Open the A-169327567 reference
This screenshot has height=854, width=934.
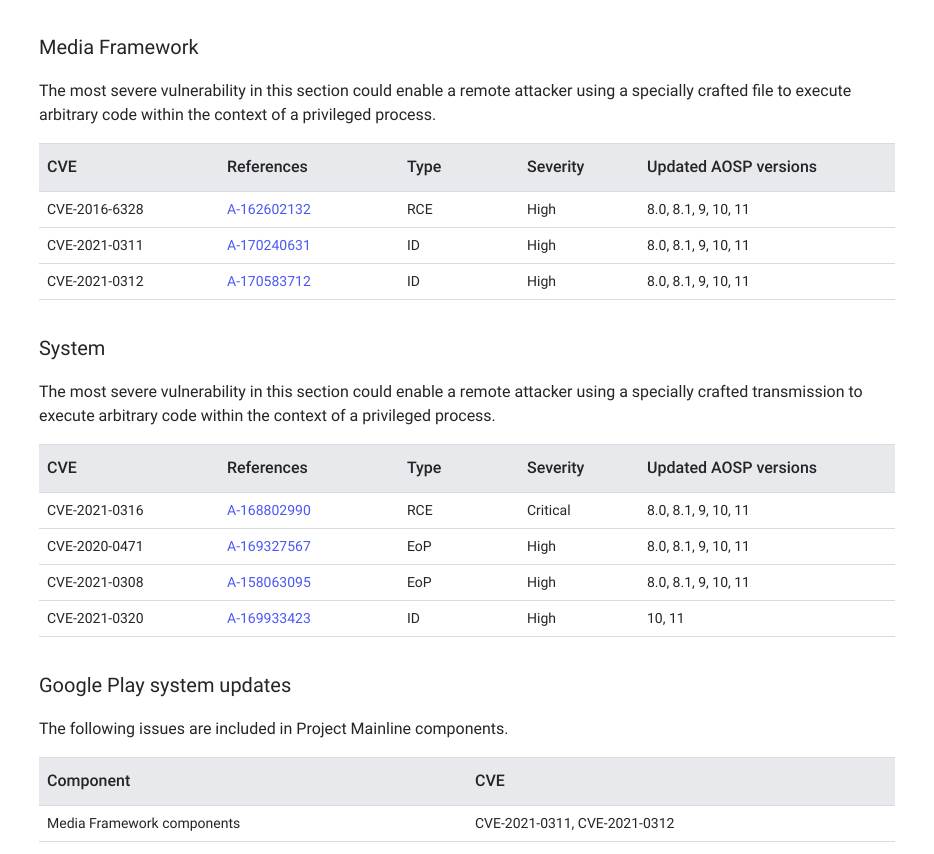pyautogui.click(x=268, y=547)
